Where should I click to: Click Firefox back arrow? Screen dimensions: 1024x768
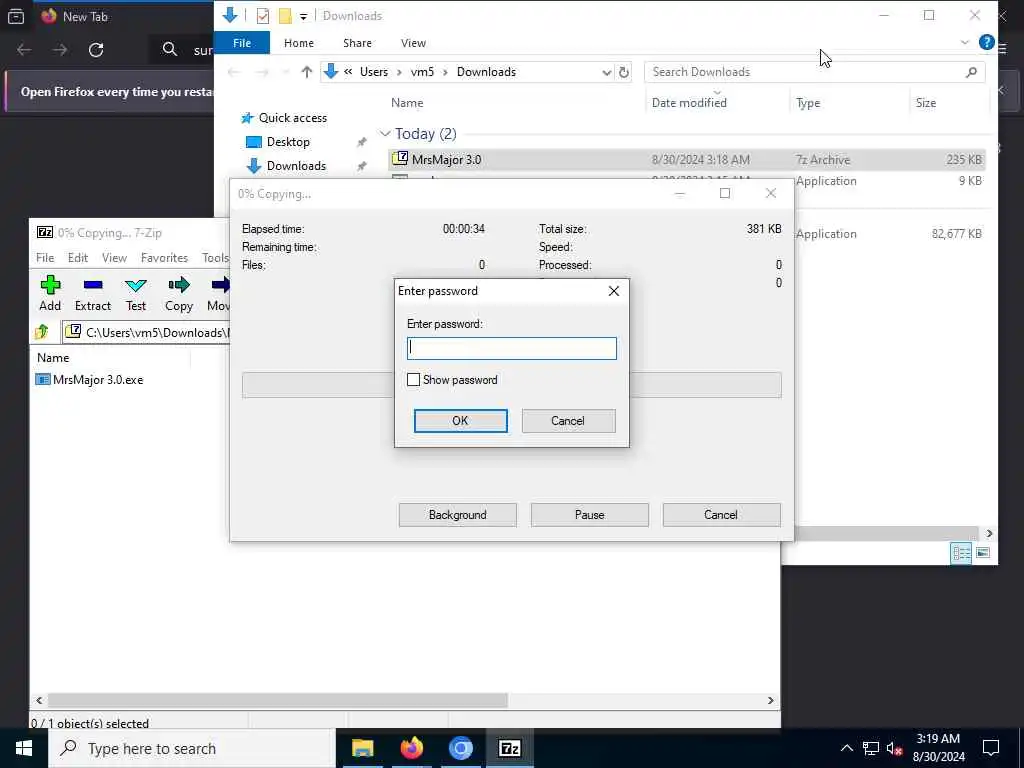point(24,50)
